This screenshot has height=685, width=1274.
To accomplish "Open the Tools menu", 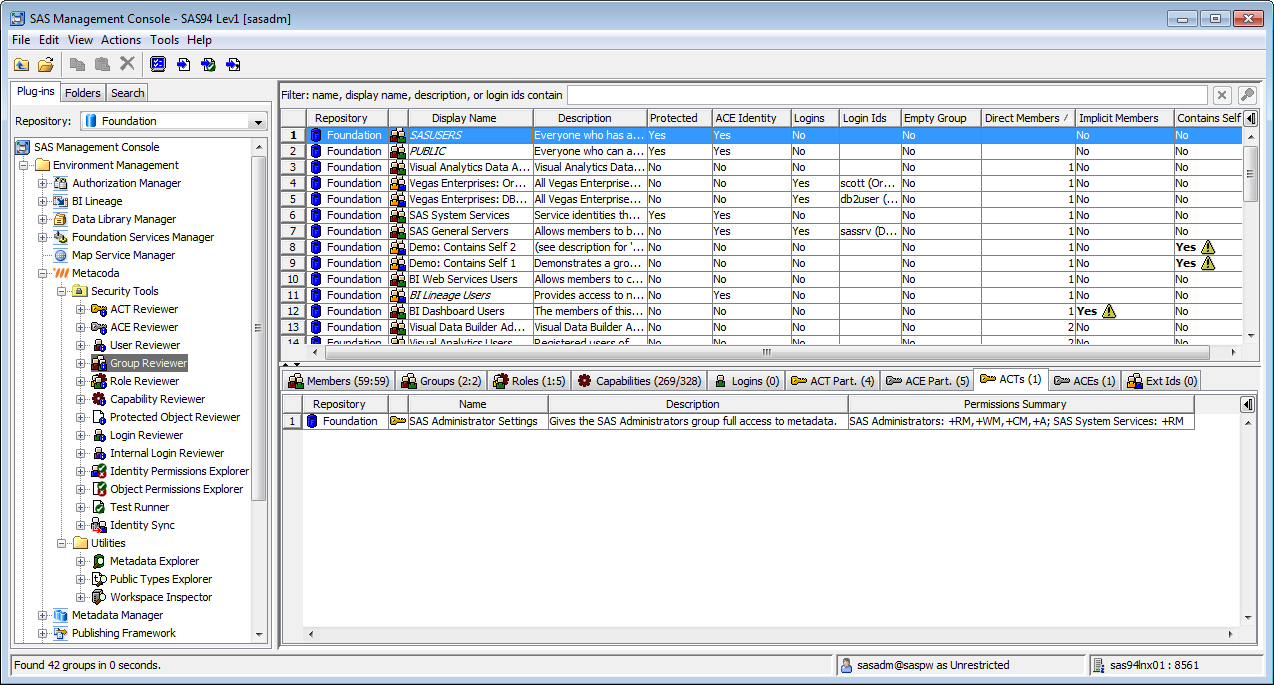I will click(x=164, y=40).
